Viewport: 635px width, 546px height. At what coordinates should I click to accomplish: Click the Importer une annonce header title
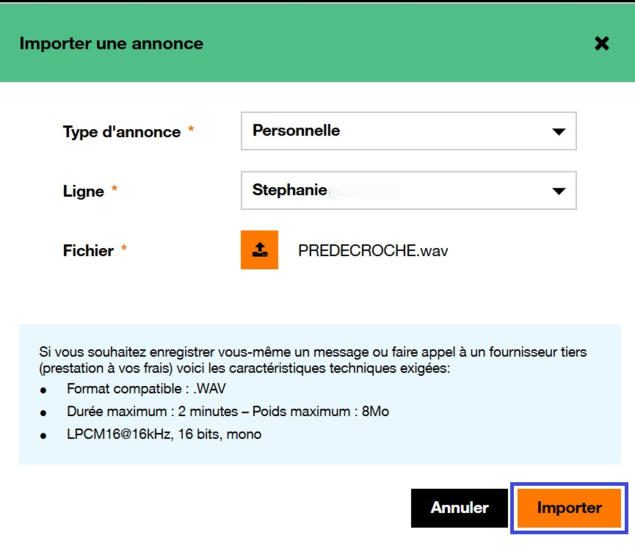click(111, 44)
